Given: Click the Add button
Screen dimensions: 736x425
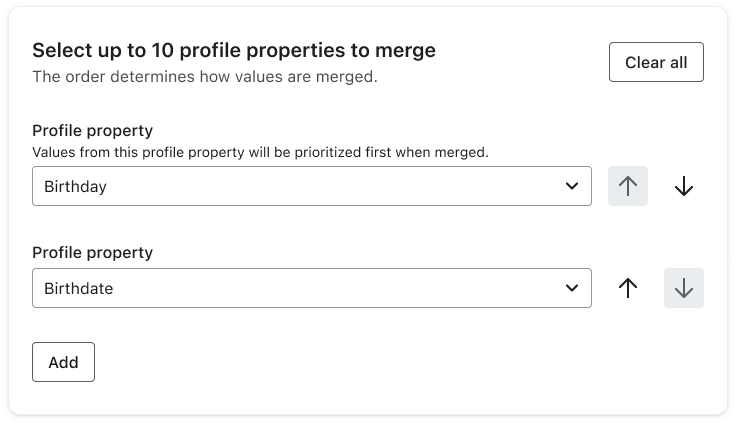Looking at the screenshot, I should point(63,362).
